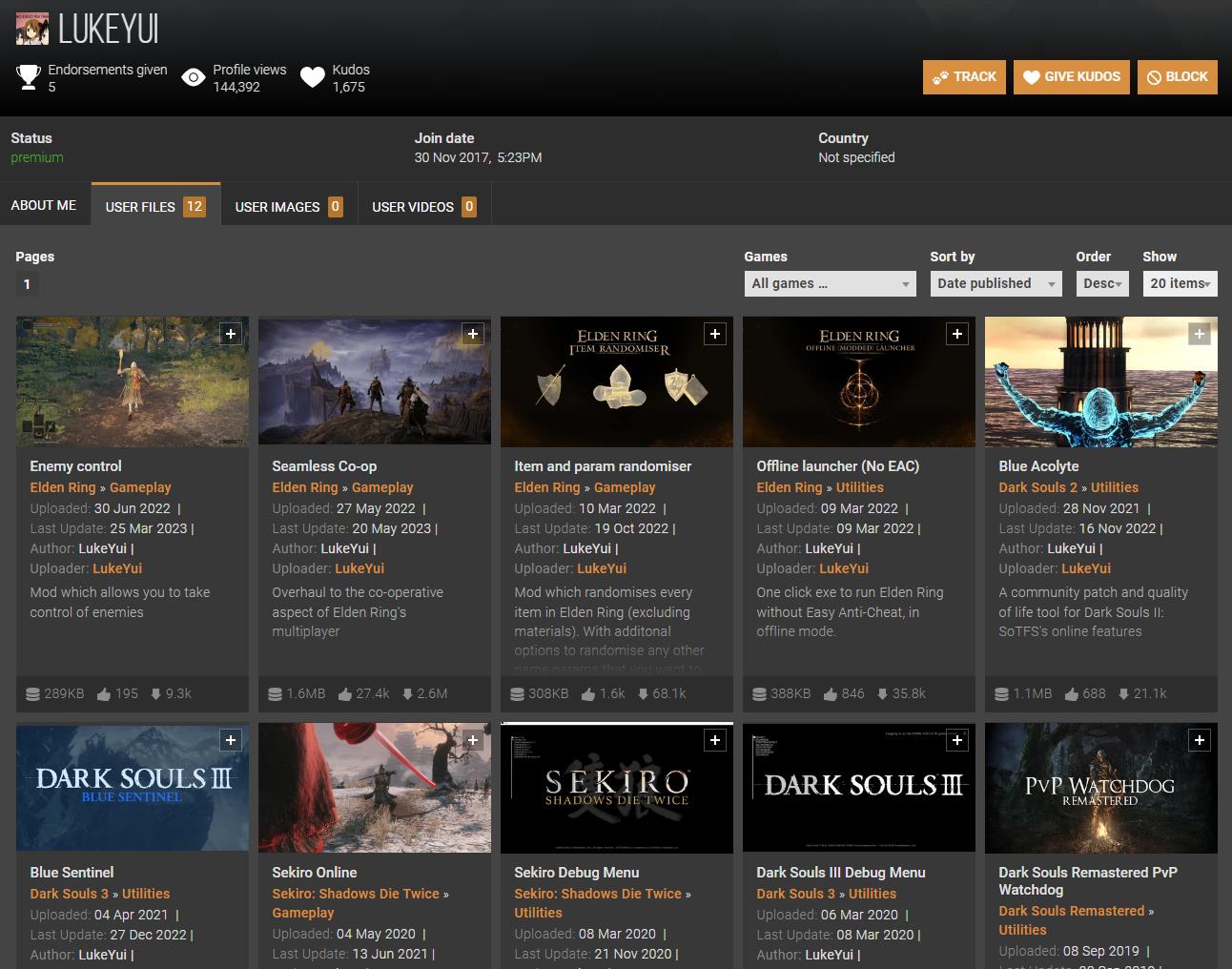This screenshot has height=969, width=1232.
Task: Click the file size icon on Enemy control card
Action: pos(32,694)
